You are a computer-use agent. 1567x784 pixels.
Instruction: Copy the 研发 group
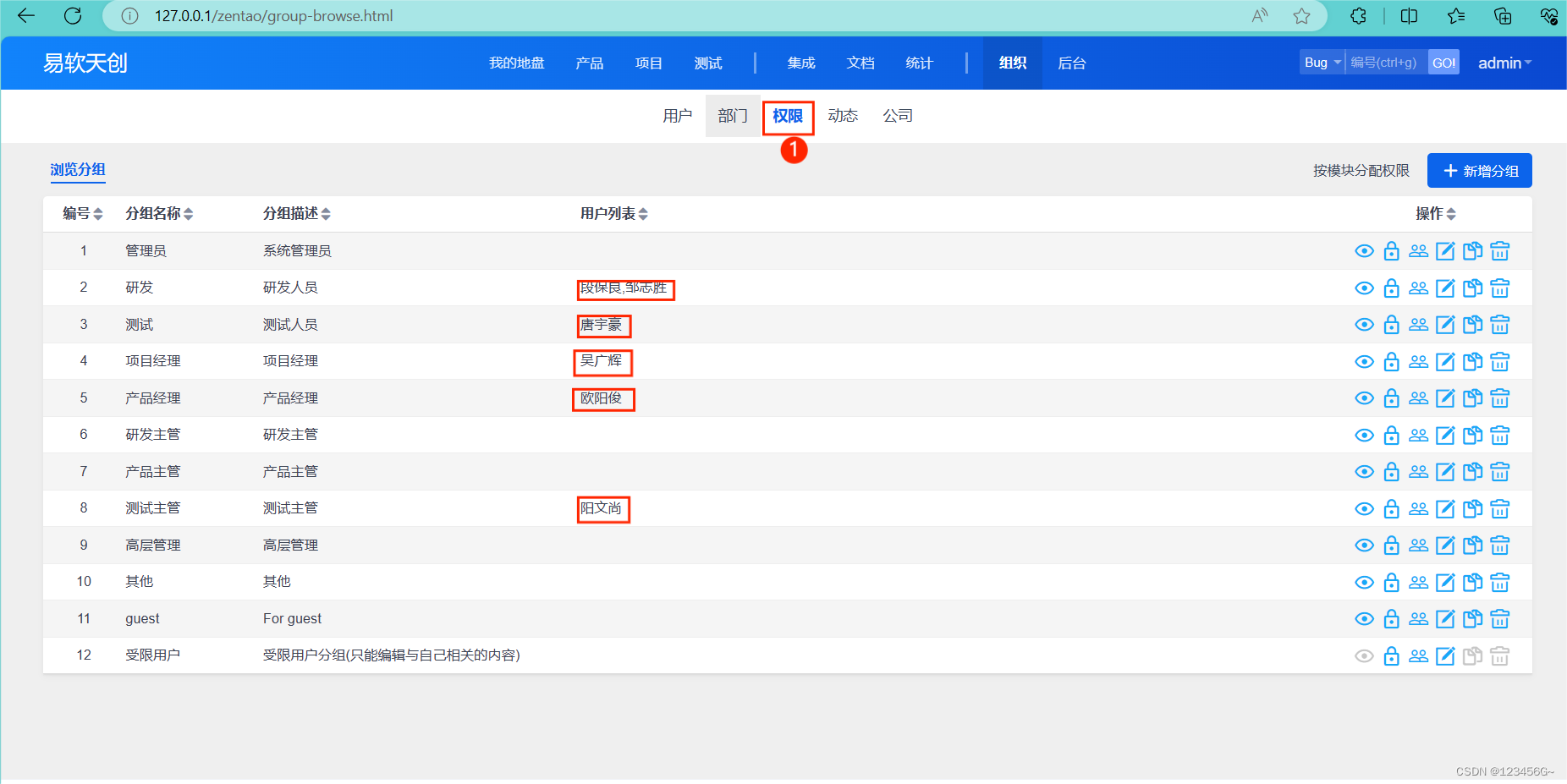pos(1472,288)
